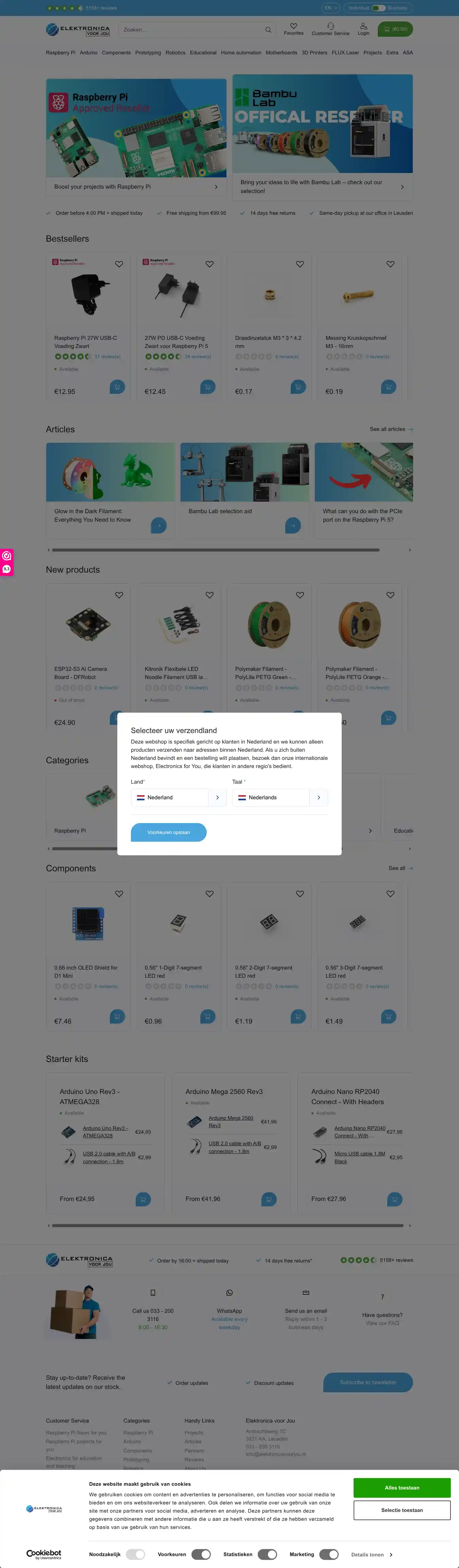Open the Taal dropdown showing Nederlands
This screenshot has width=459, height=1568.
[x=280, y=797]
